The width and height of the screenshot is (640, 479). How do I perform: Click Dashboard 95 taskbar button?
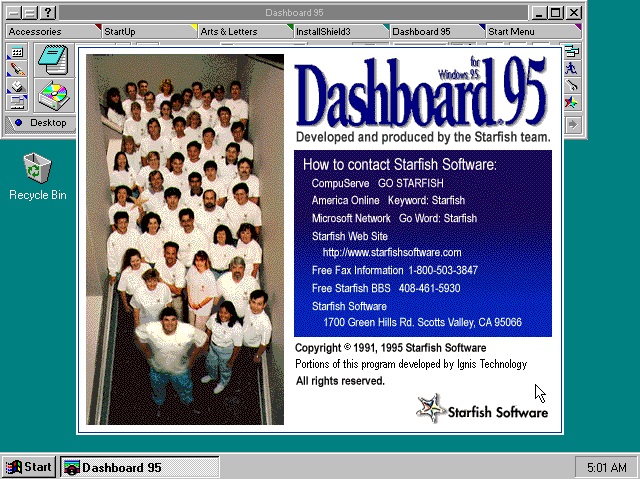[x=140, y=467]
